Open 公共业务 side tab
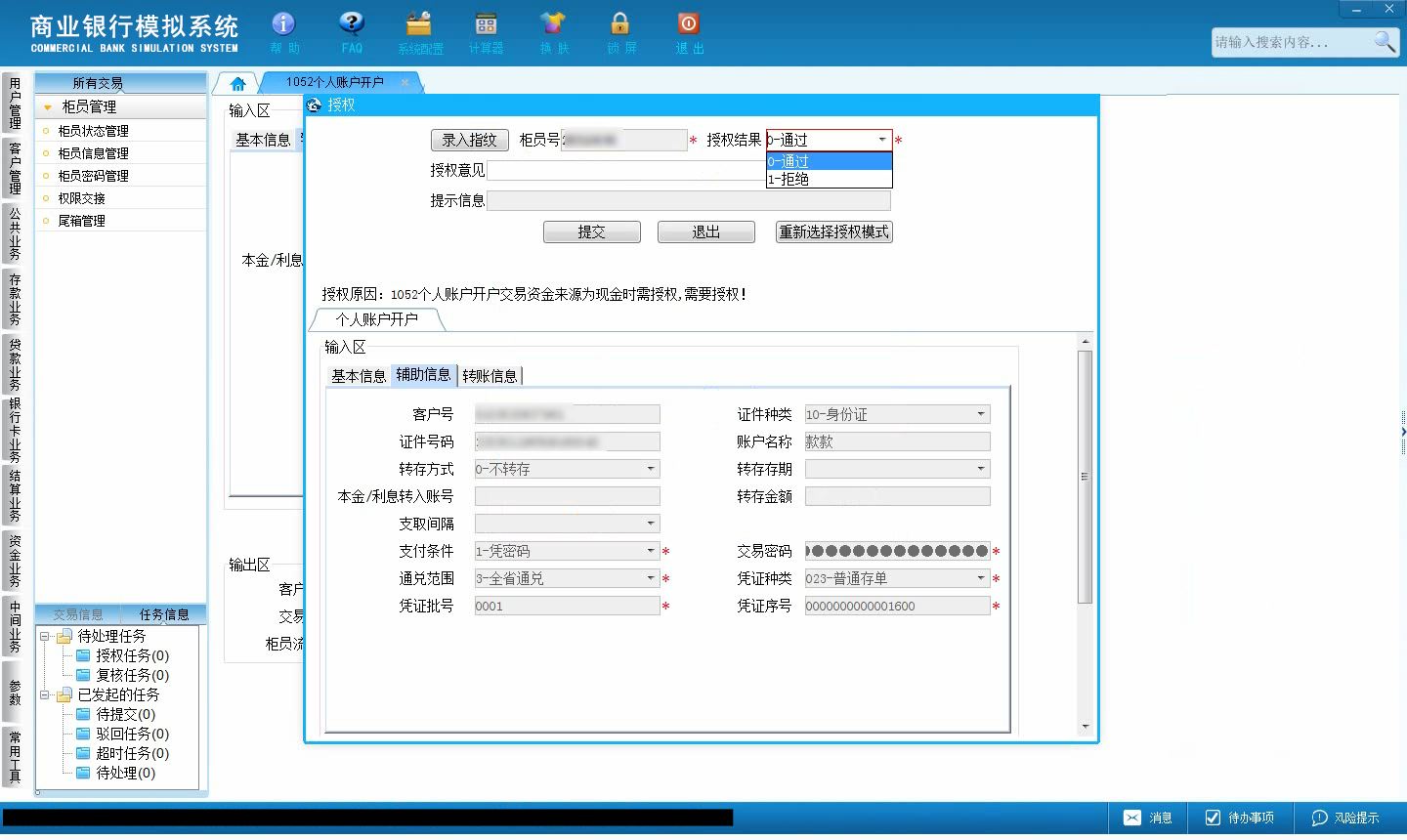1407x840 pixels. point(14,233)
